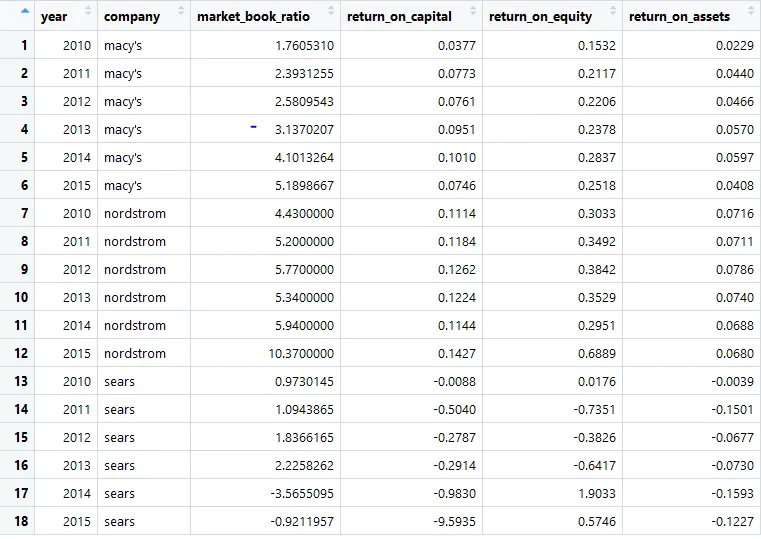This screenshot has width=761, height=539.
Task: Click the return_on_assets value -0.1593
Action: 732,493
